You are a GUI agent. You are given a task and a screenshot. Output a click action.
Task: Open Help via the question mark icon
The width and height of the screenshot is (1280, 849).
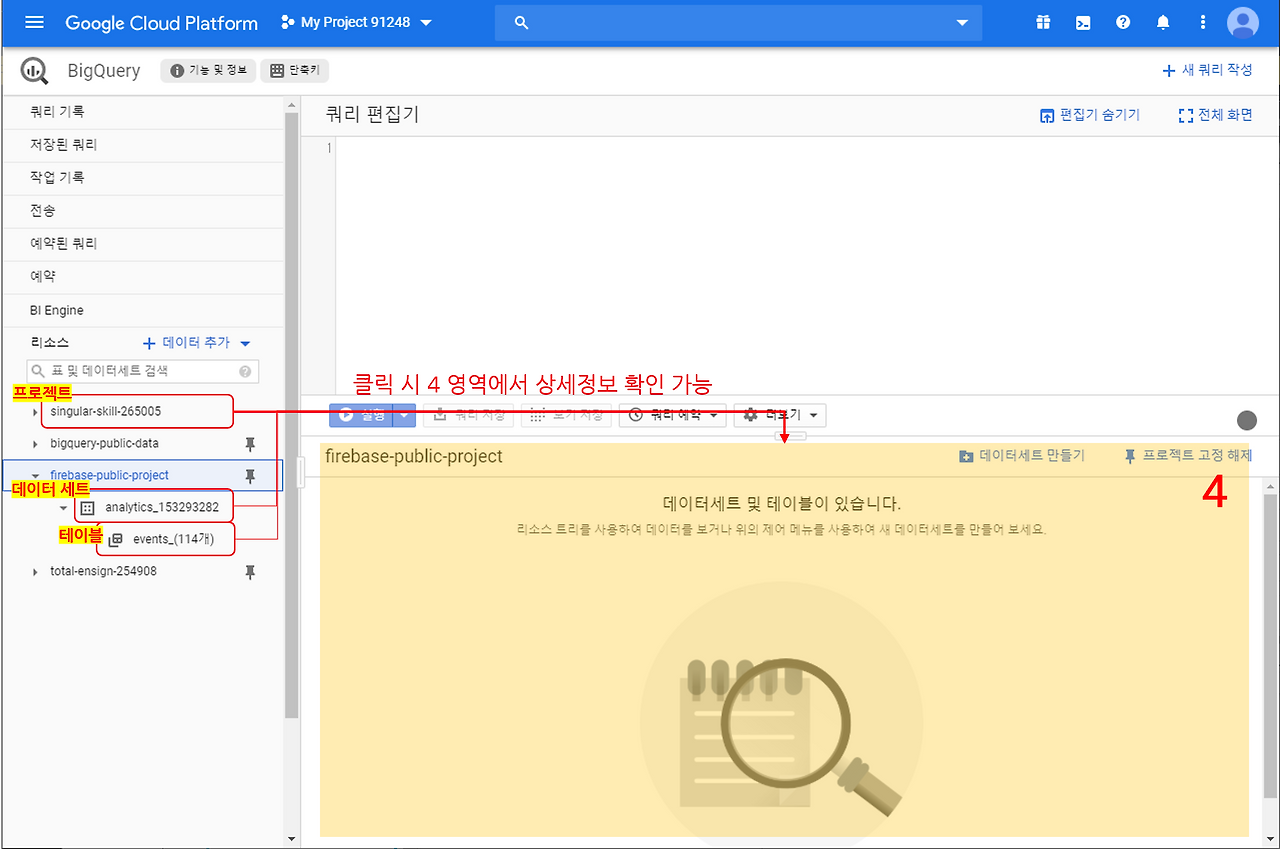1123,22
